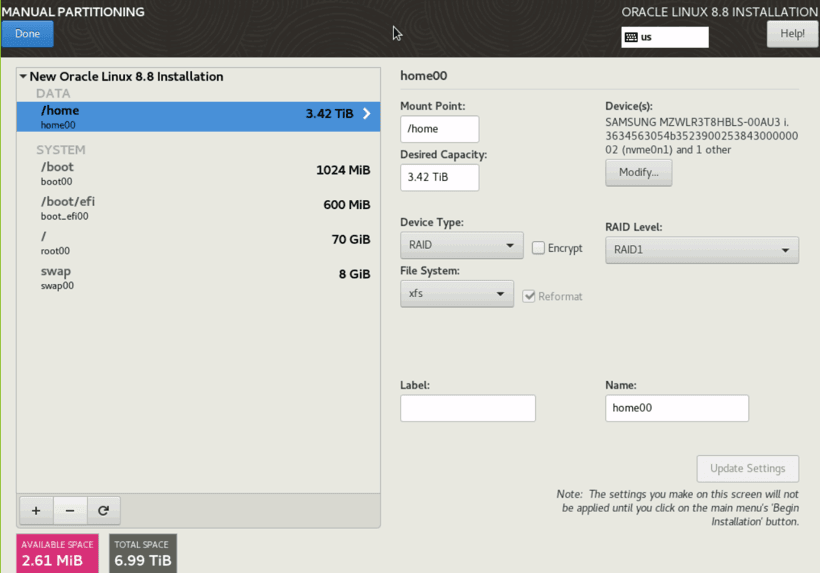The width and height of the screenshot is (820, 573).
Task: Click ORACLE LINUX 8.8 INSTALLATION title text
Action: tap(720, 12)
